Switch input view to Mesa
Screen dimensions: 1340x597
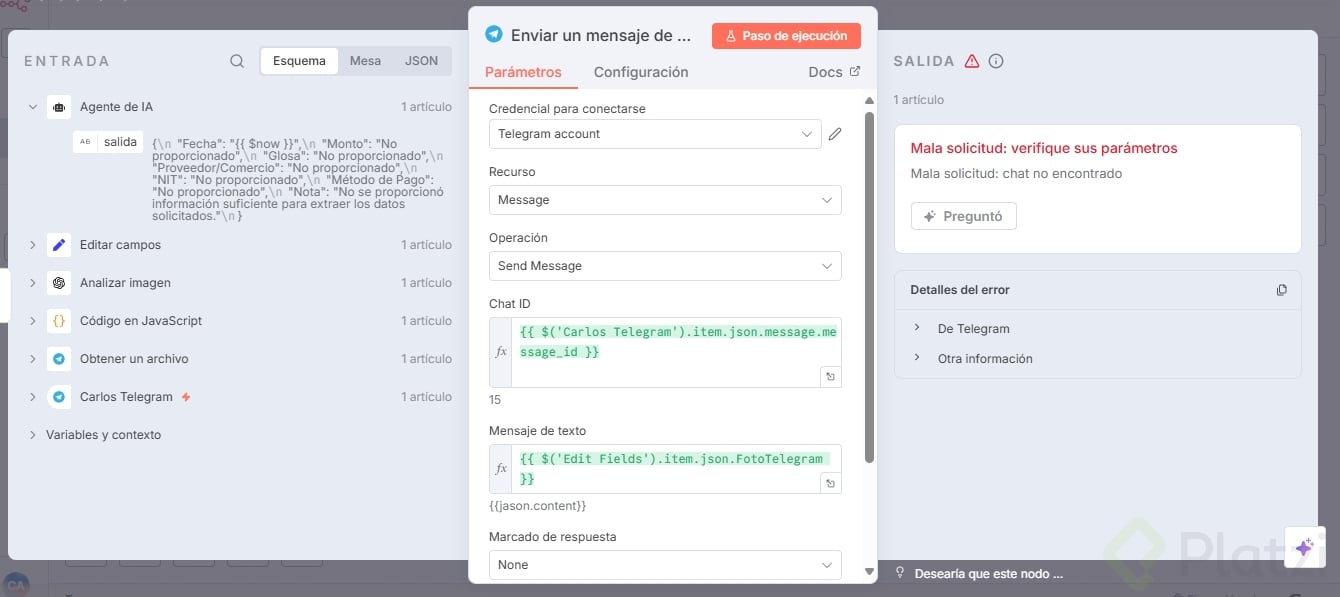(365, 61)
